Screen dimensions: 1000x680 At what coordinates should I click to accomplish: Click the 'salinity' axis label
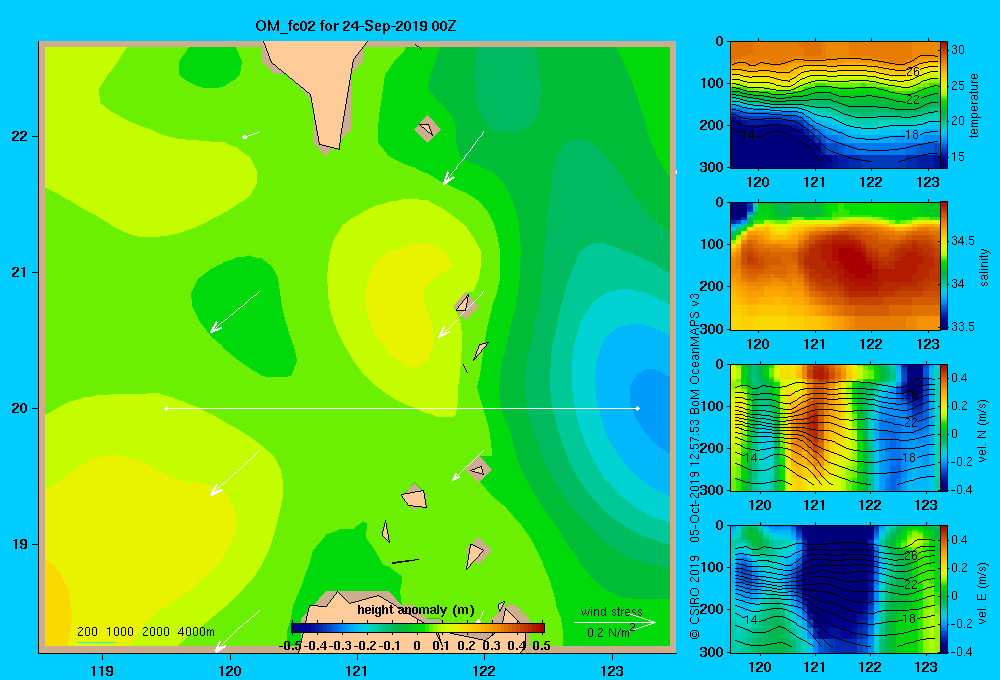tap(983, 267)
